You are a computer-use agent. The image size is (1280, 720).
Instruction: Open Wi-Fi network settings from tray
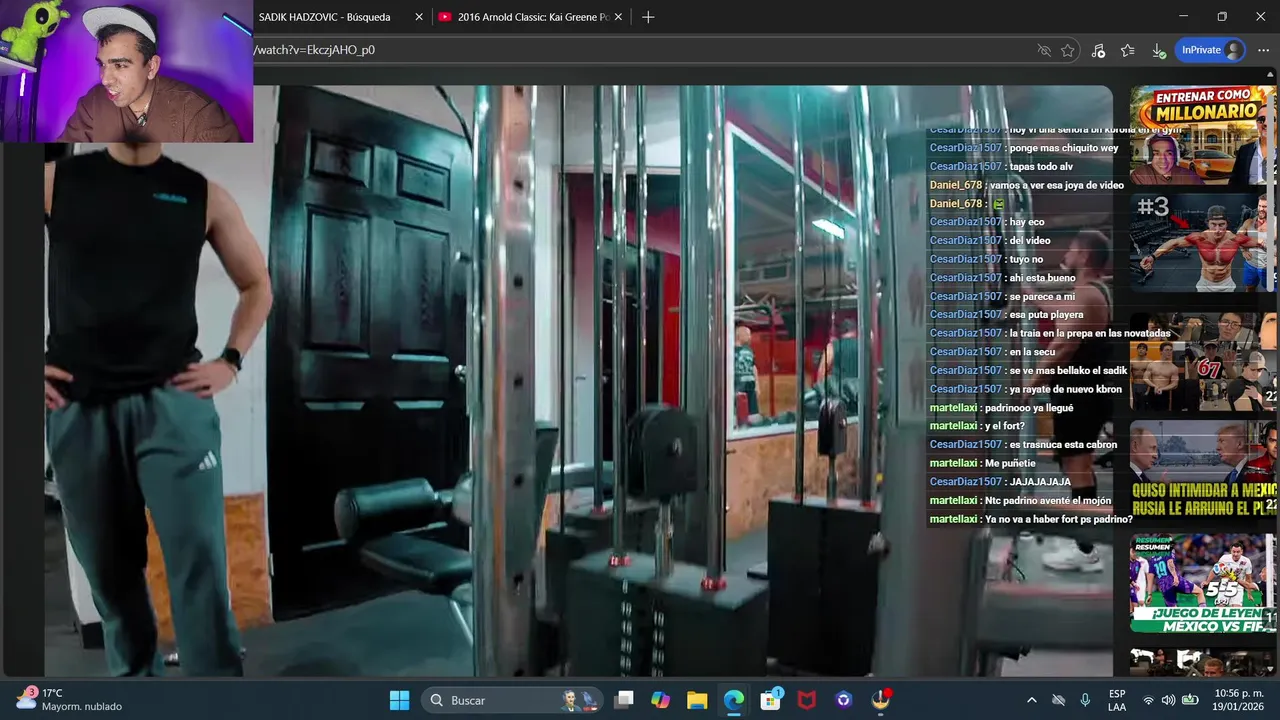tap(1148, 700)
